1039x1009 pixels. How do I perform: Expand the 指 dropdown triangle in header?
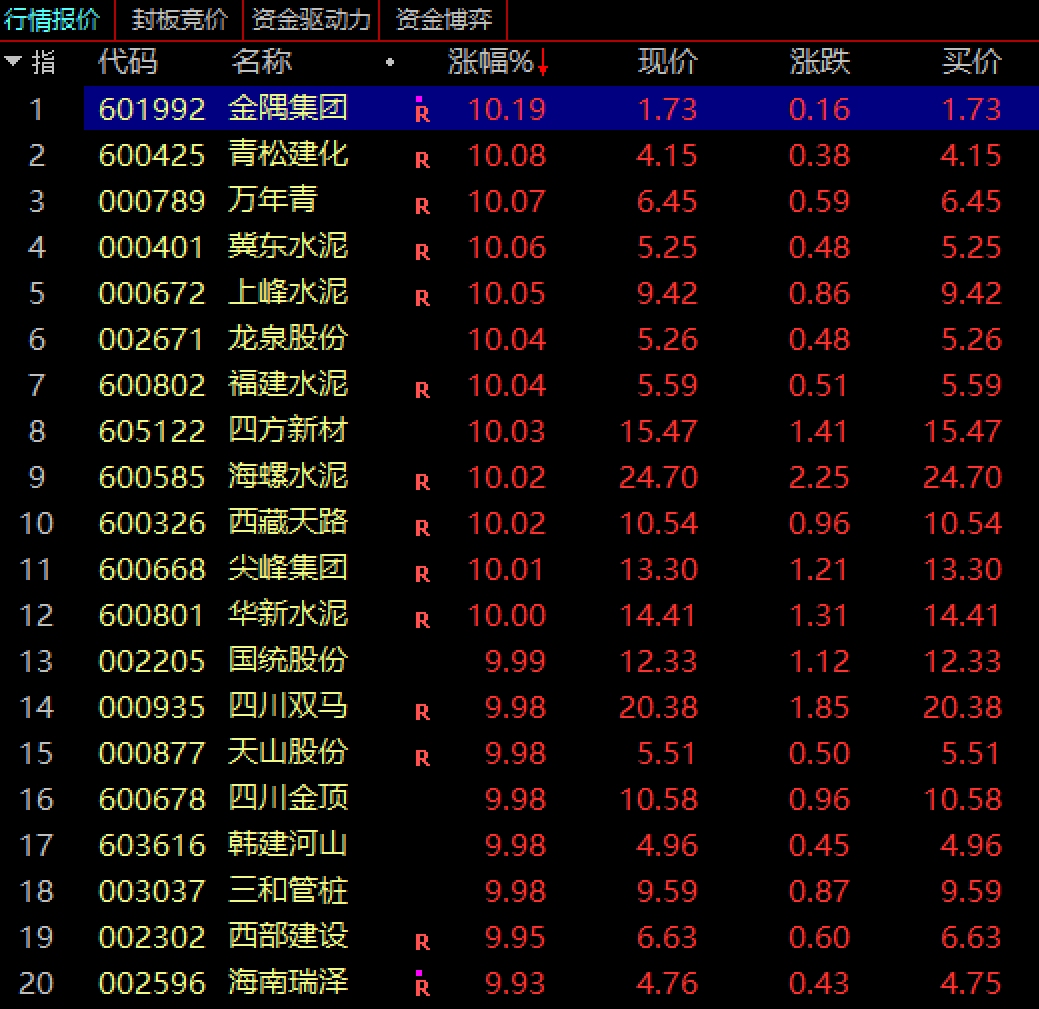pos(13,62)
